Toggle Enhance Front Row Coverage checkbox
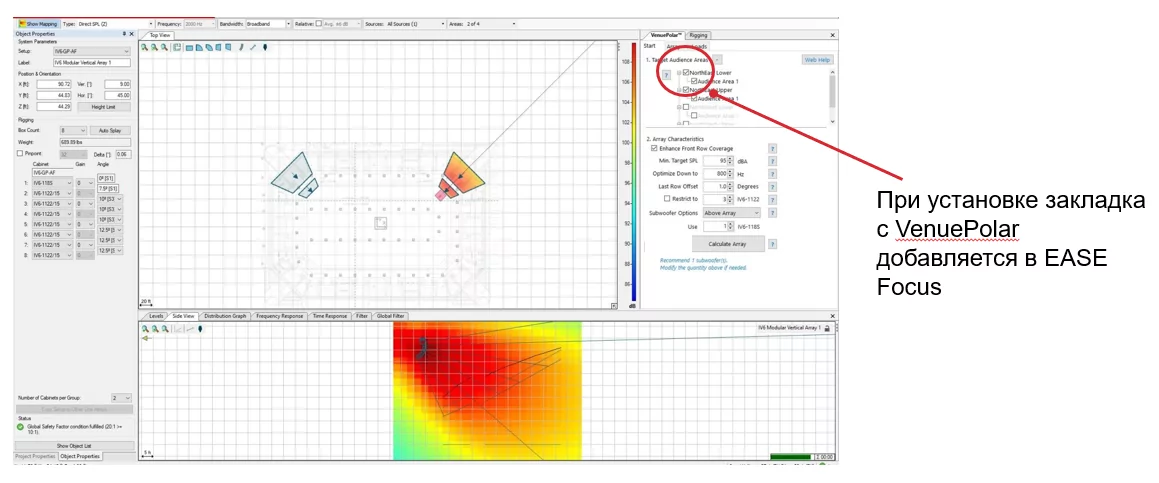1159x483 pixels. pyautogui.click(x=654, y=148)
